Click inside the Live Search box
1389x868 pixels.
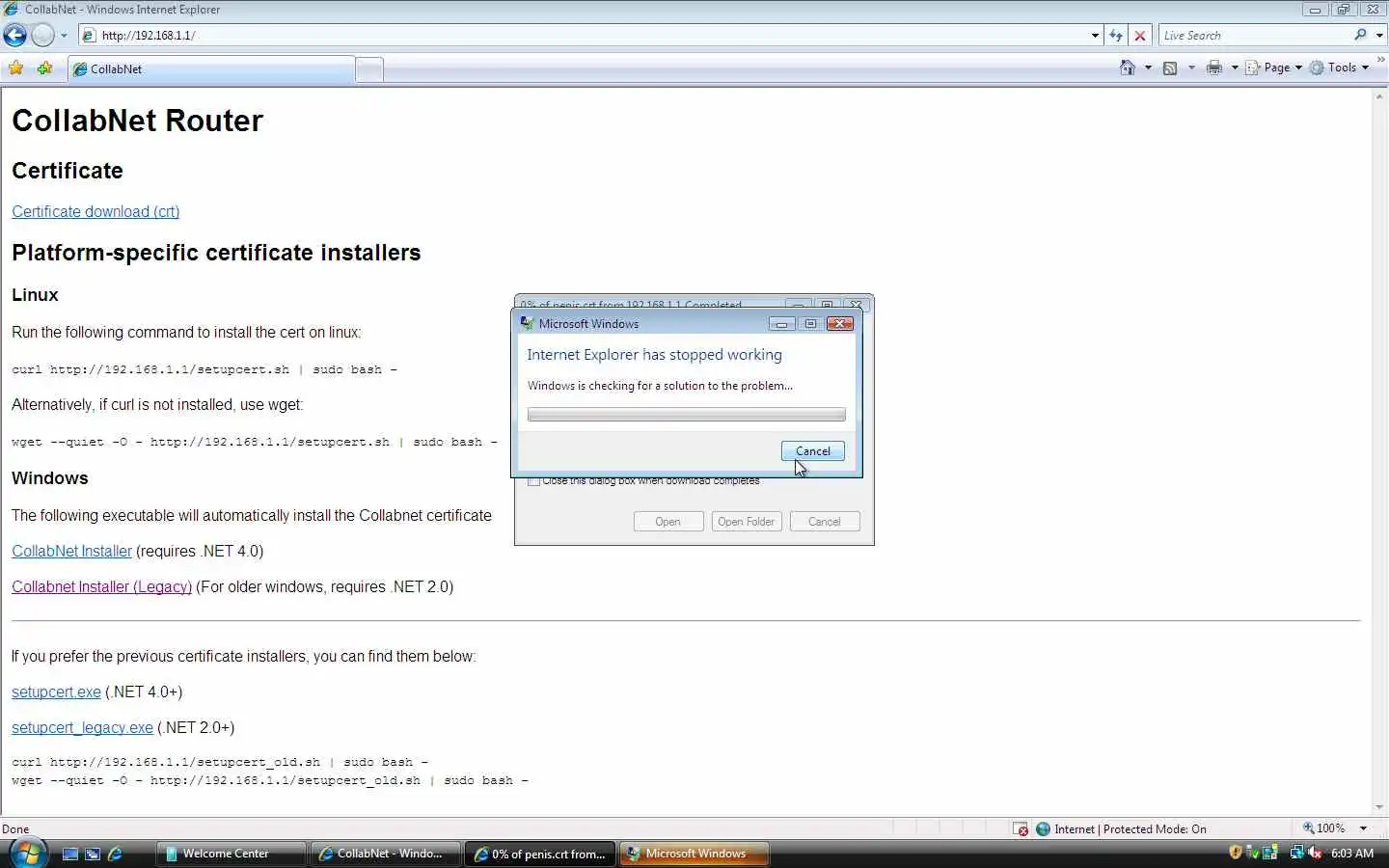tap(1254, 36)
